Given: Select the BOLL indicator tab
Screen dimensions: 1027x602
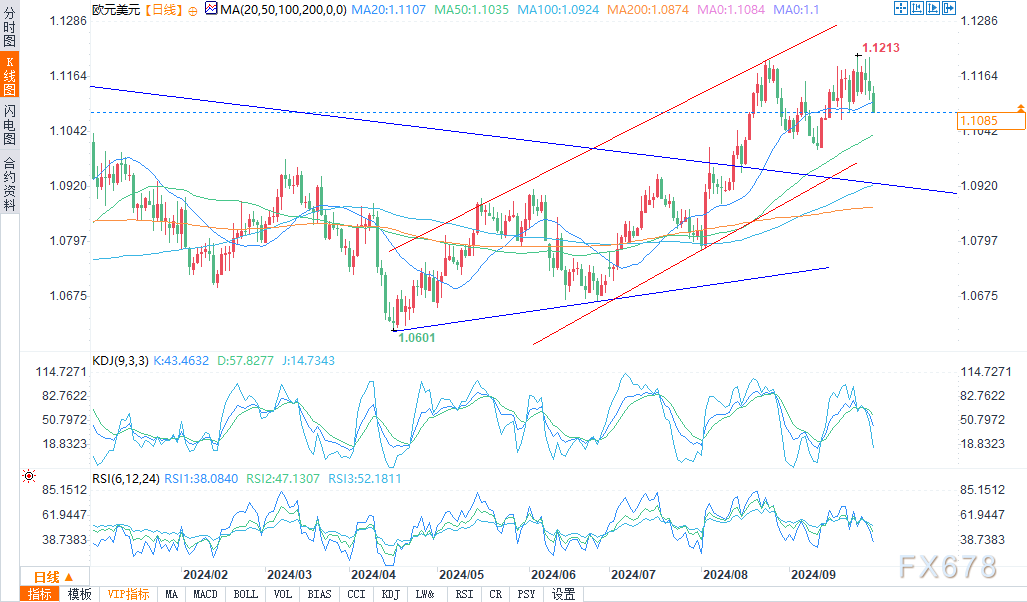Looking at the screenshot, I should [246, 594].
